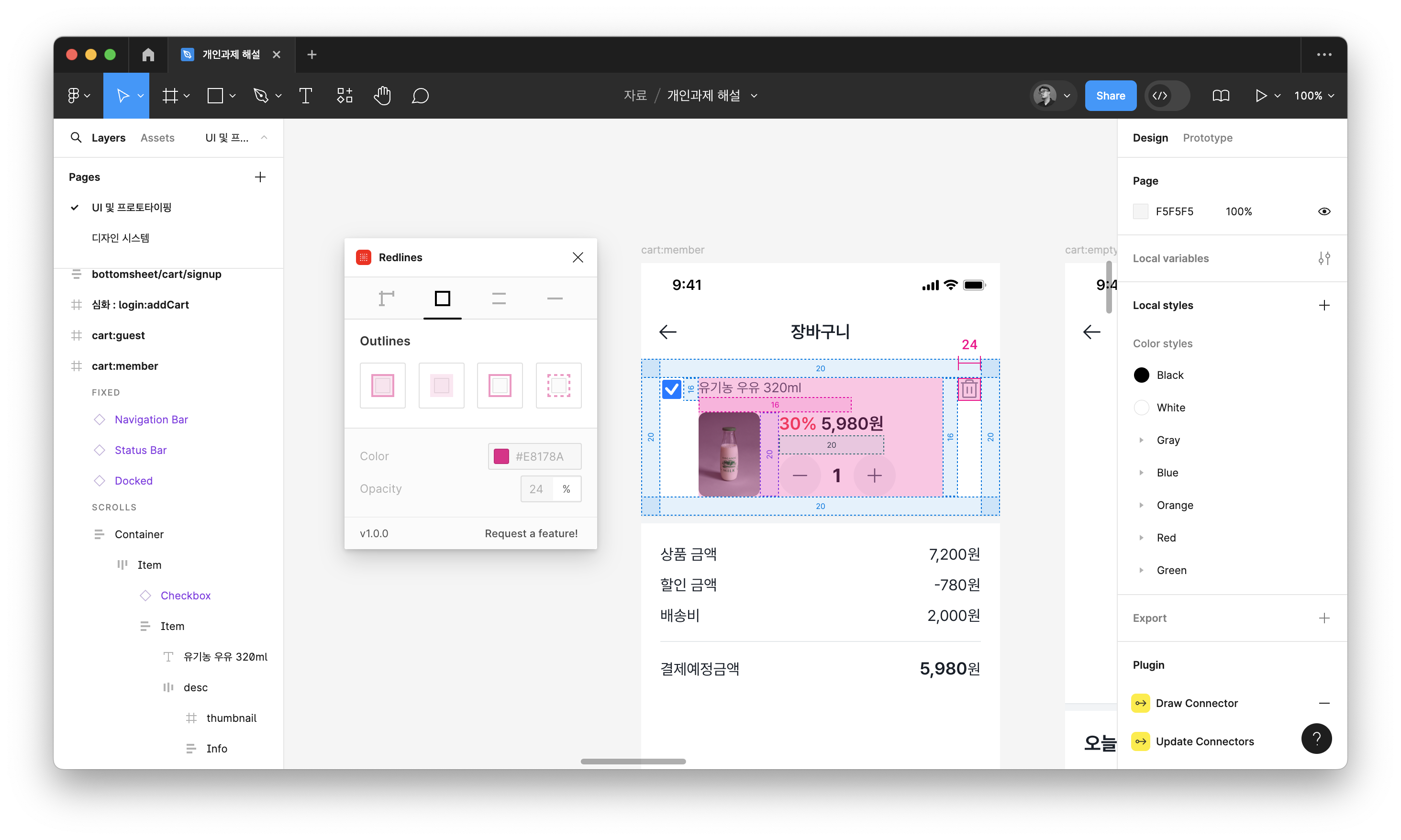Viewport: 1401px width, 840px height.
Task: Select the Move tool
Action: pyautogui.click(x=122, y=96)
